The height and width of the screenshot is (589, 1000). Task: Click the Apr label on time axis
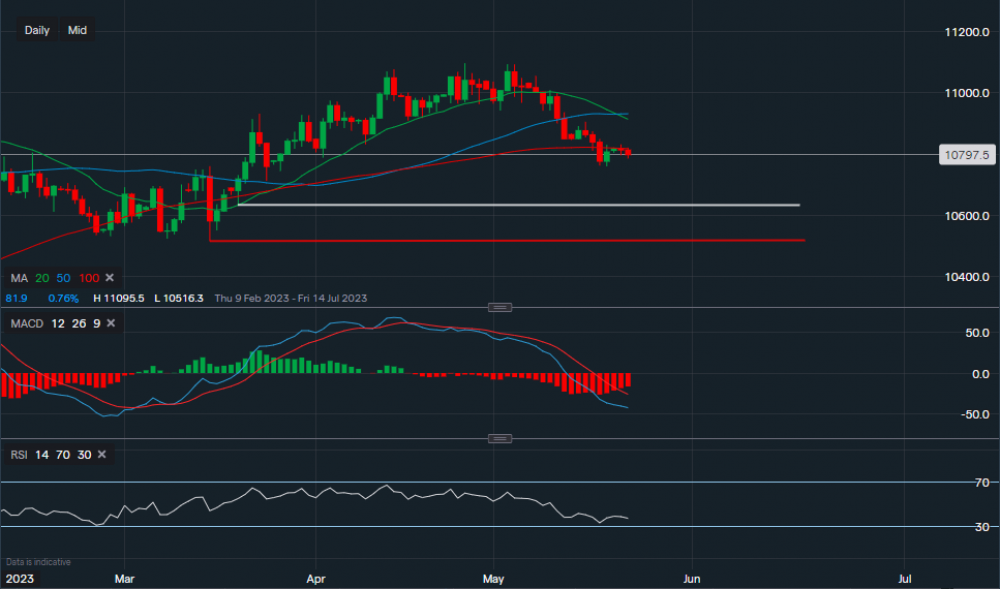[x=316, y=578]
